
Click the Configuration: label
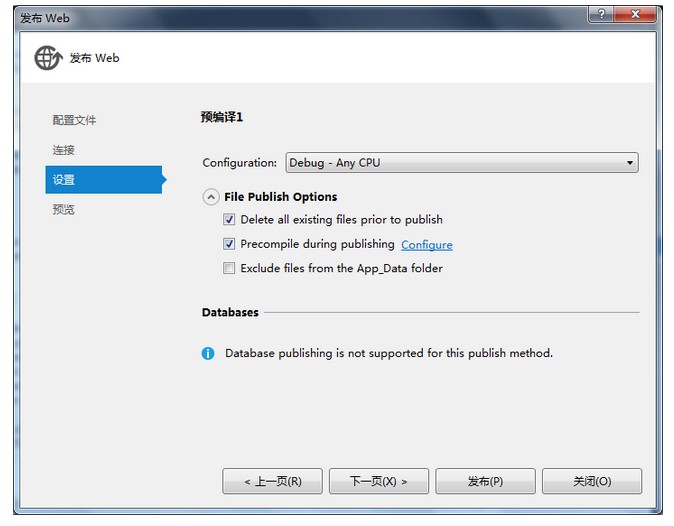(240, 163)
